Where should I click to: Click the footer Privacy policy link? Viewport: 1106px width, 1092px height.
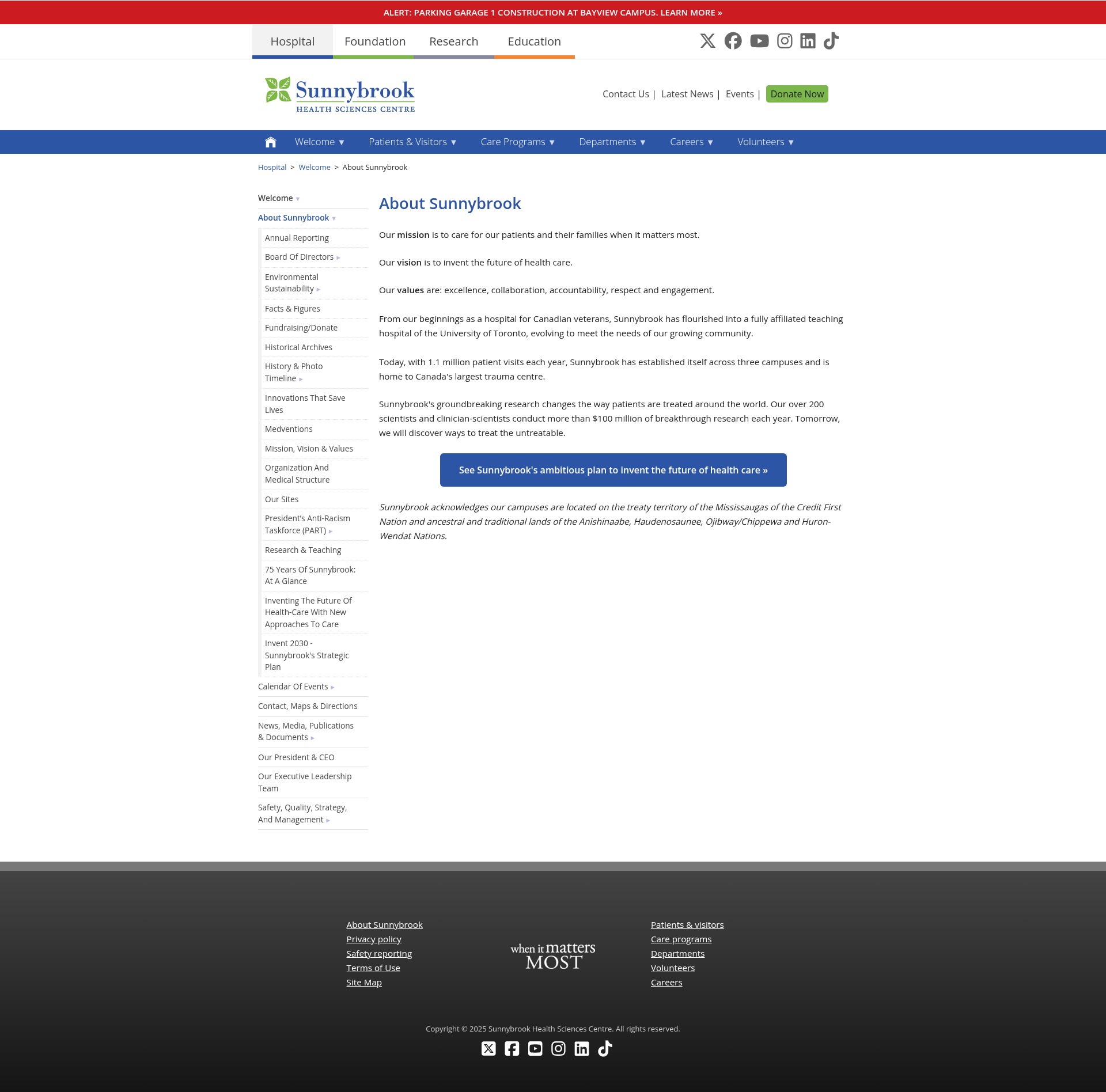click(x=374, y=939)
